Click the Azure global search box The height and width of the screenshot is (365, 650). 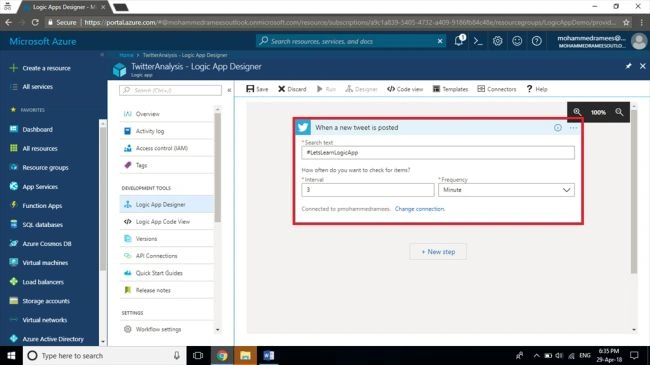point(351,41)
